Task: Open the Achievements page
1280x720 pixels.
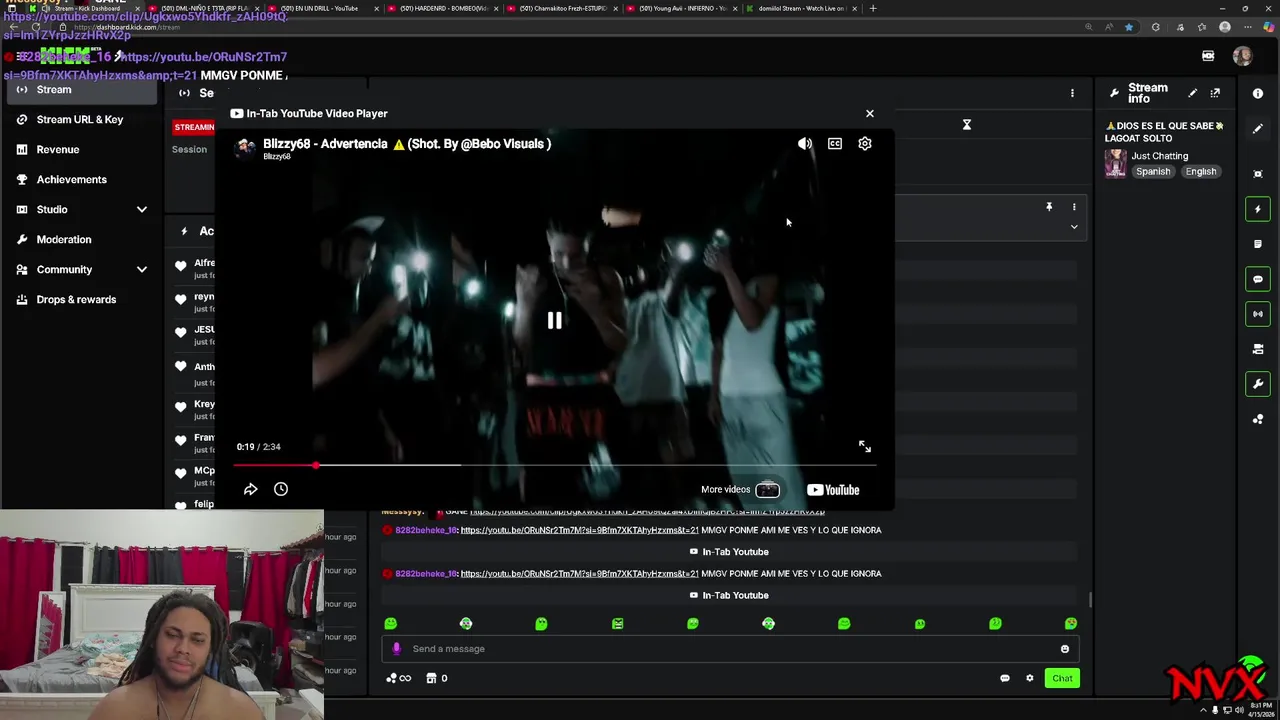Action: tap(72, 180)
